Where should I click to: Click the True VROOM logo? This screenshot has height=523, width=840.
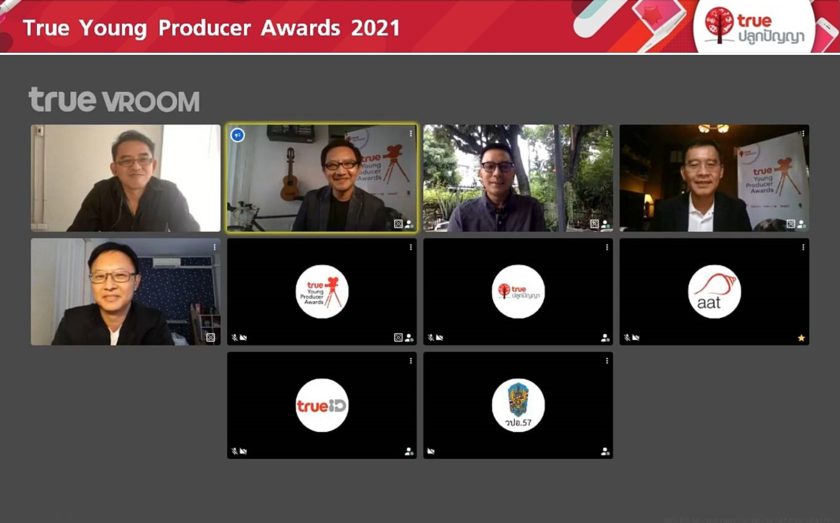114,100
